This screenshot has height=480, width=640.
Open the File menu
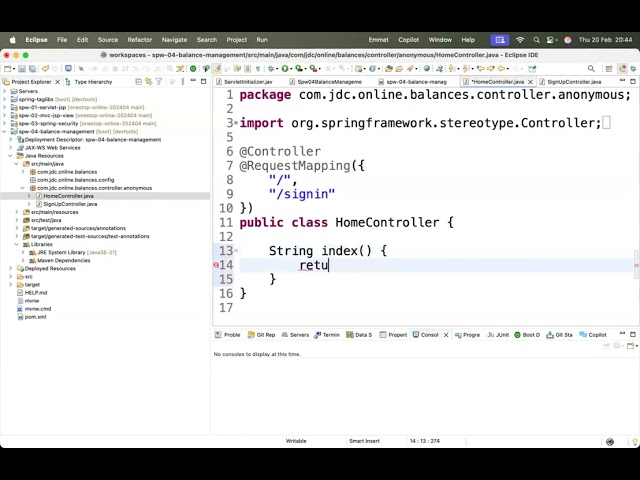(x=62, y=40)
